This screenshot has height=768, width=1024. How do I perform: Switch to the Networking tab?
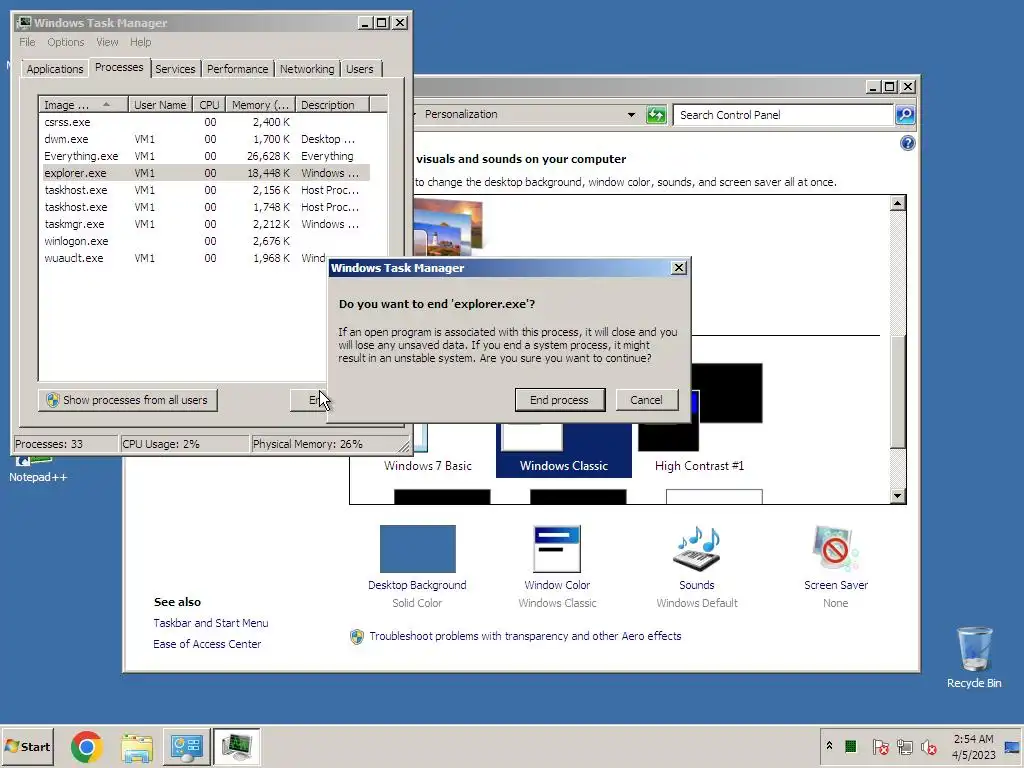click(307, 69)
